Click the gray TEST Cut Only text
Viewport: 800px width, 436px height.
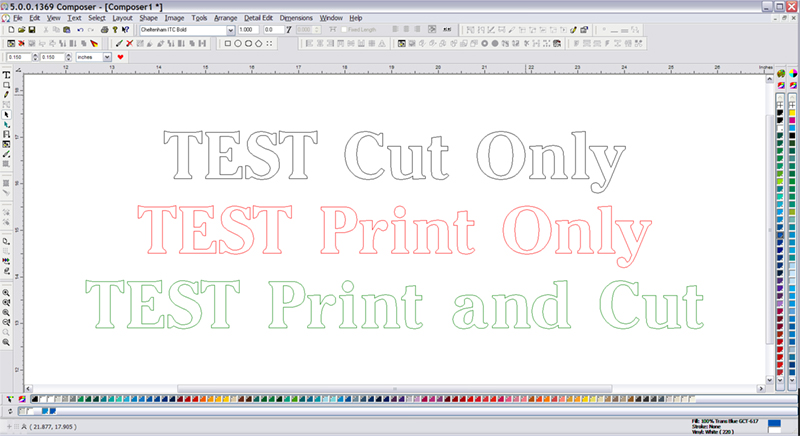[394, 160]
